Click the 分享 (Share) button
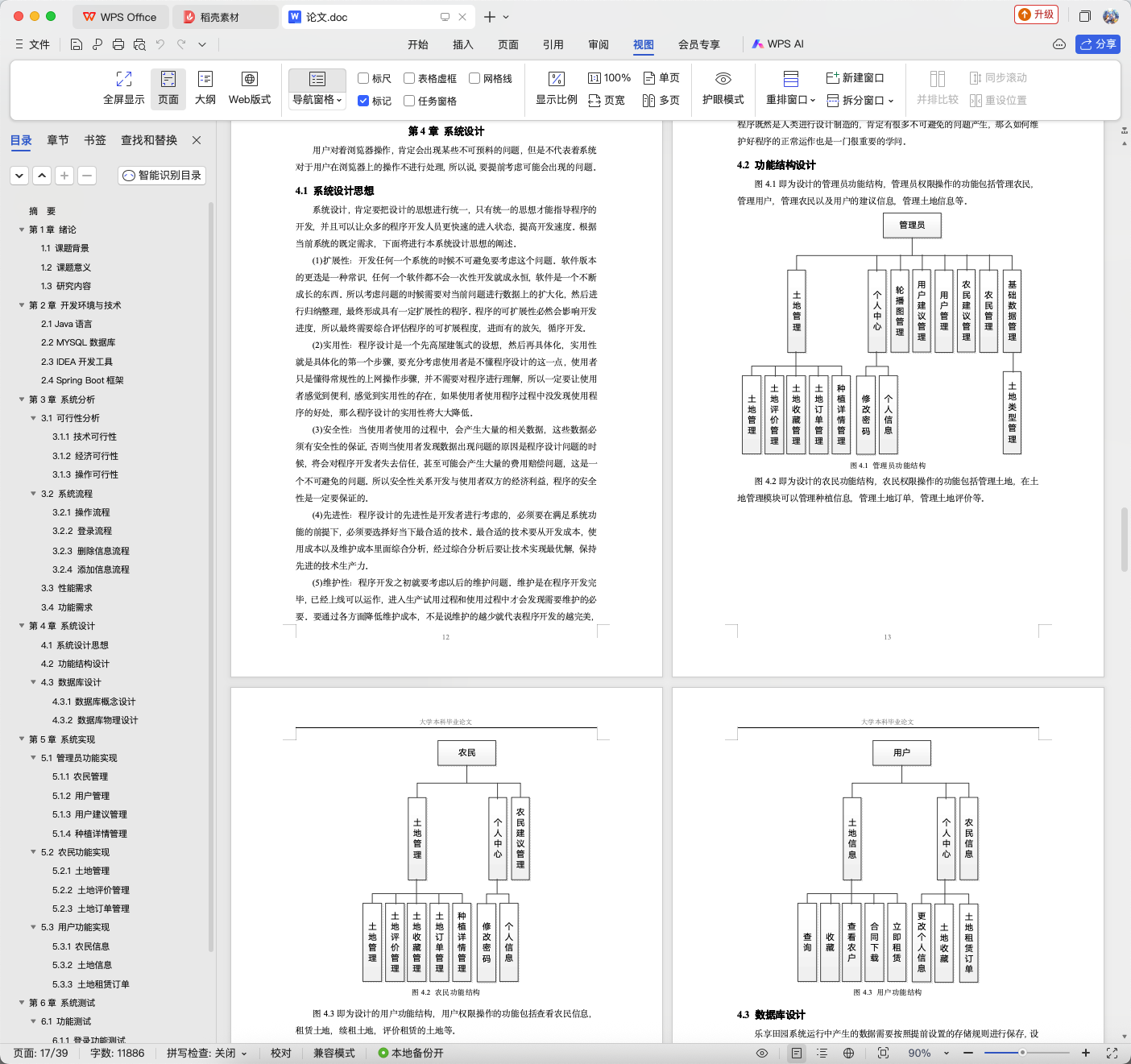The width and height of the screenshot is (1131, 1064). (x=1098, y=44)
